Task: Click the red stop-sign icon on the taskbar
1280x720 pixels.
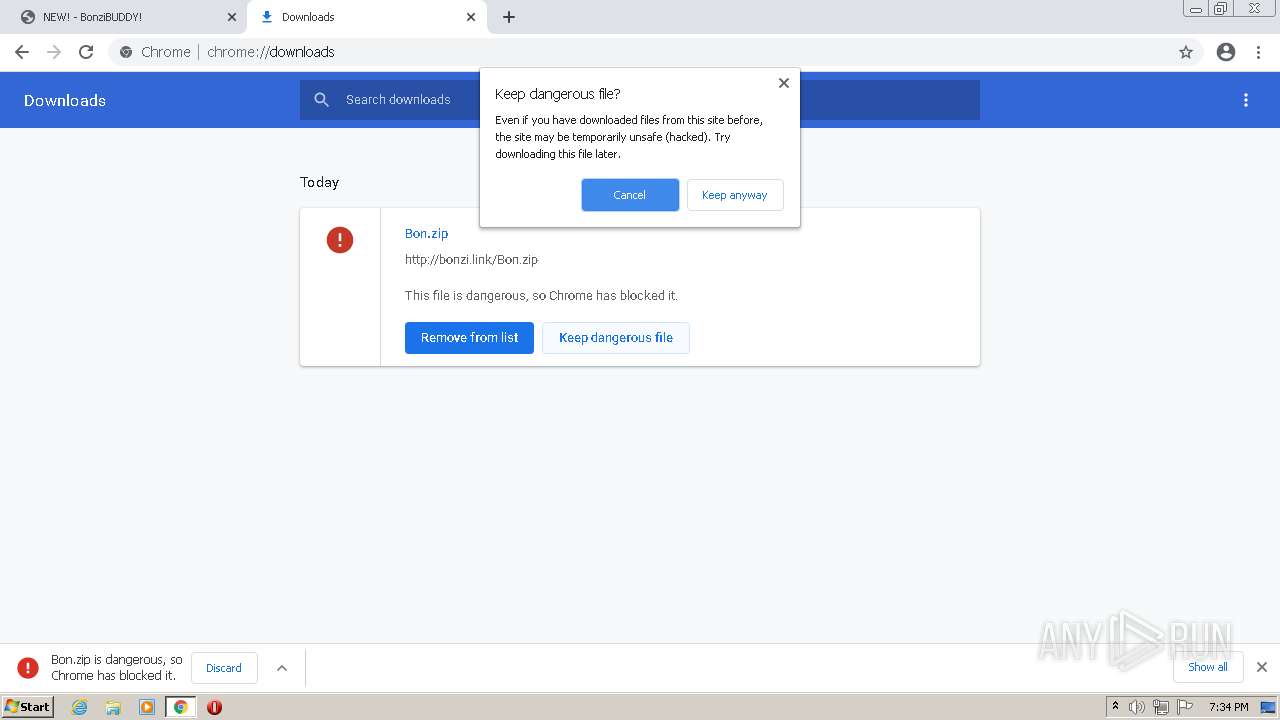Action: [x=214, y=707]
